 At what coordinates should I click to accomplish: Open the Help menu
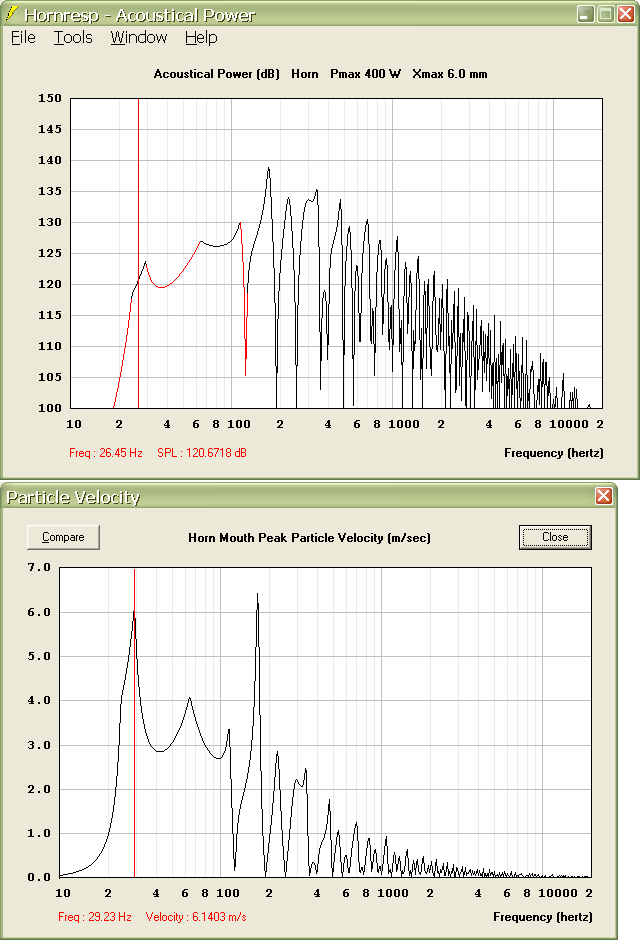(201, 38)
